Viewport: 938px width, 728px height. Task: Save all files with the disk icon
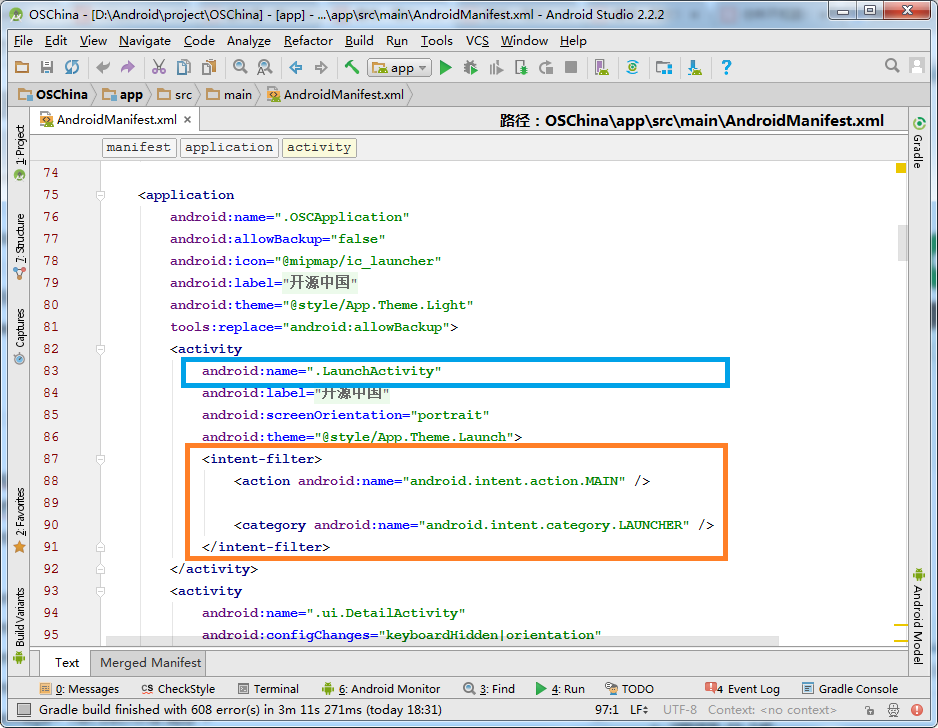47,68
